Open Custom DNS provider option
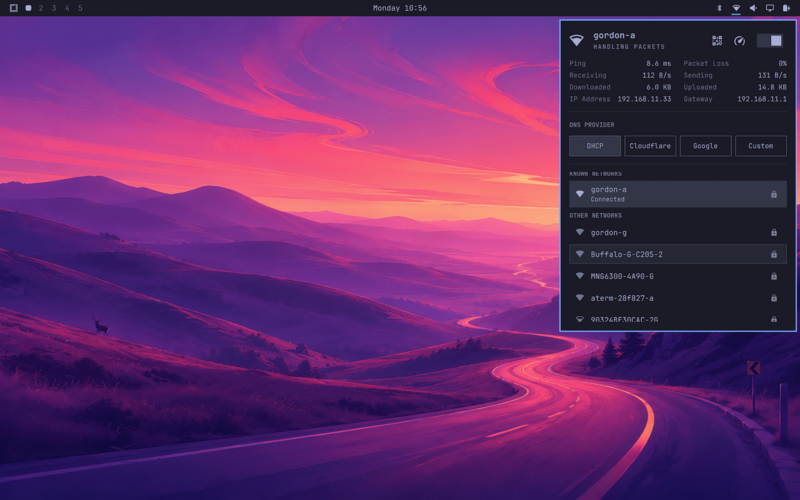This screenshot has height=500, width=800. (761, 146)
